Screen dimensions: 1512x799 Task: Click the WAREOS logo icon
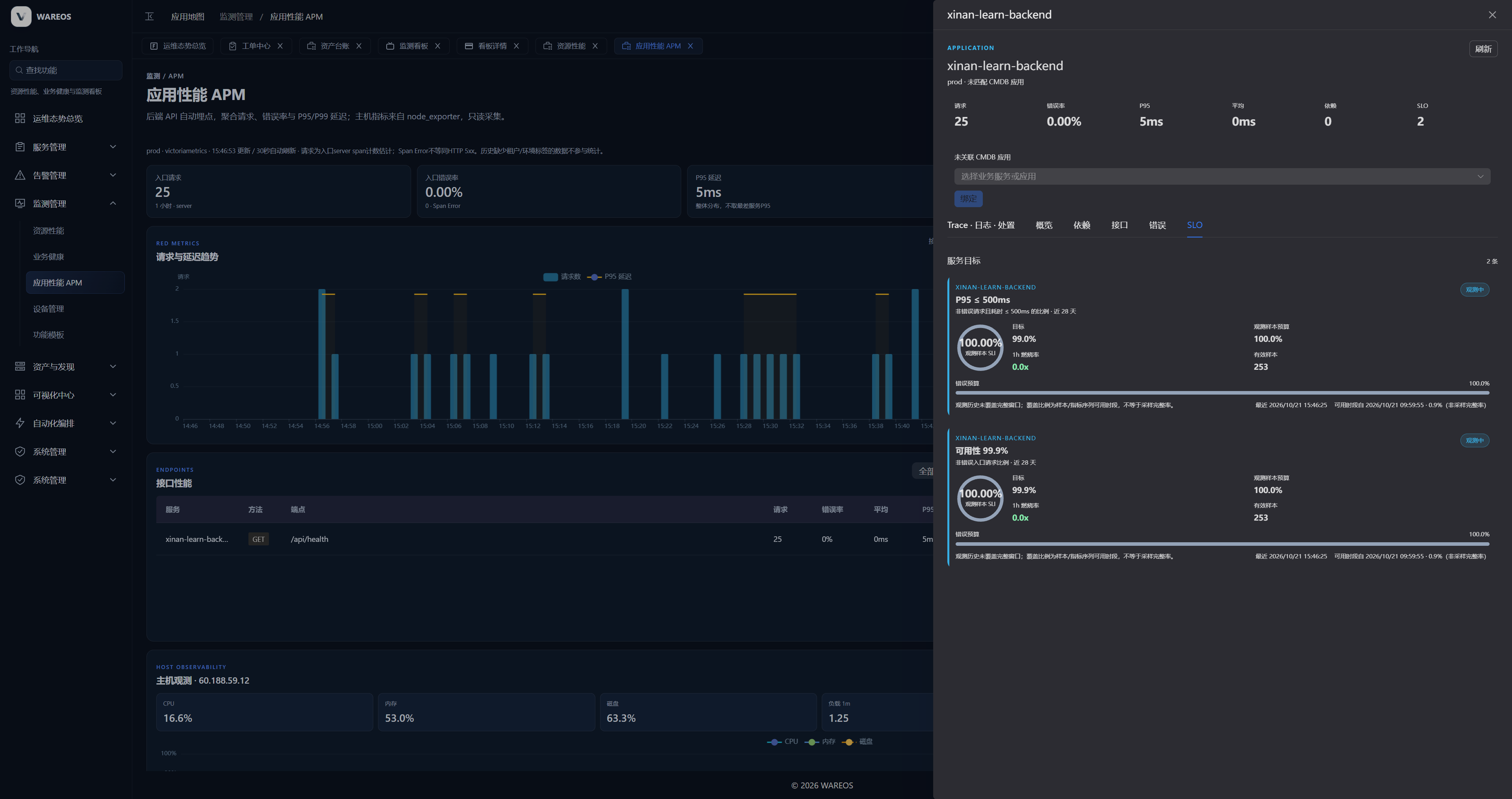(21, 17)
